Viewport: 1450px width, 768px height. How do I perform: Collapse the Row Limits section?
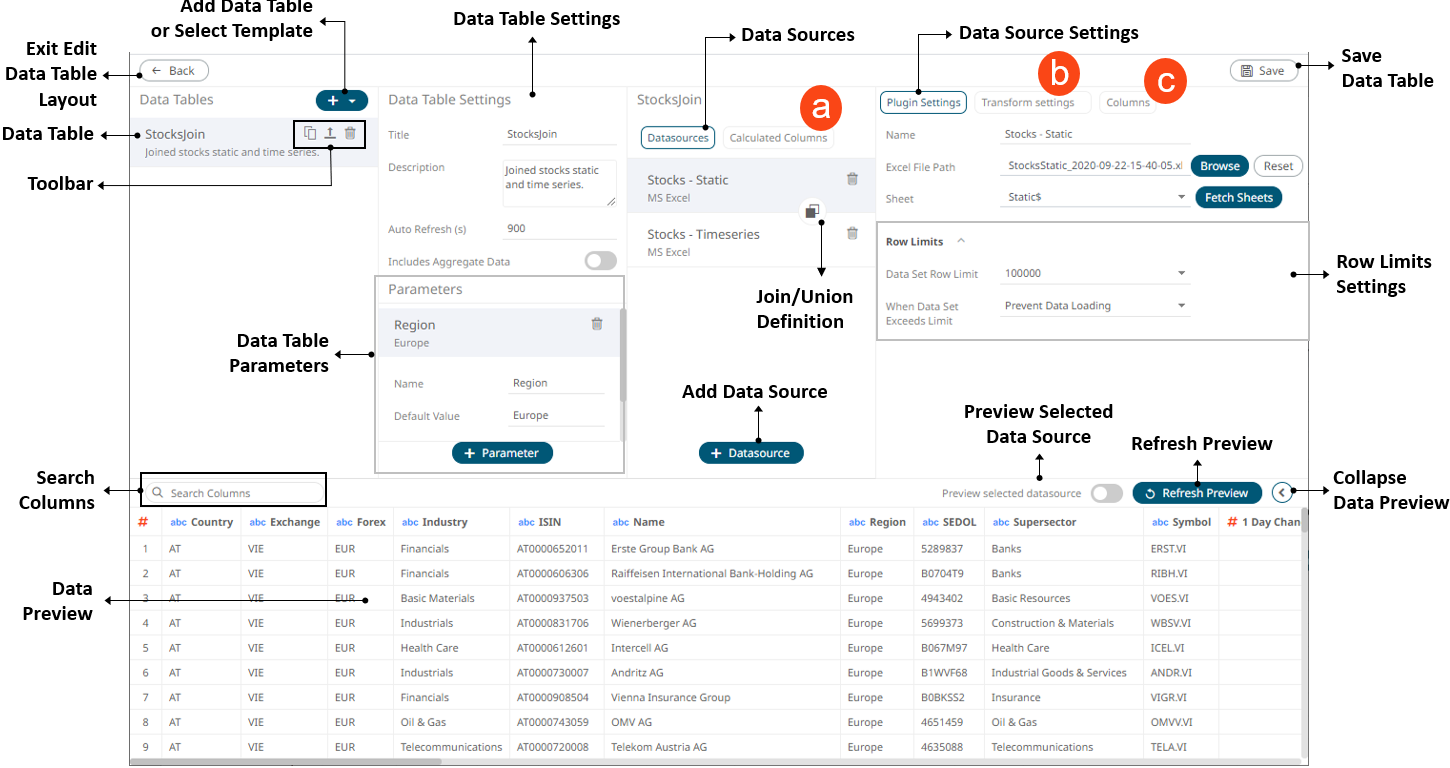961,241
